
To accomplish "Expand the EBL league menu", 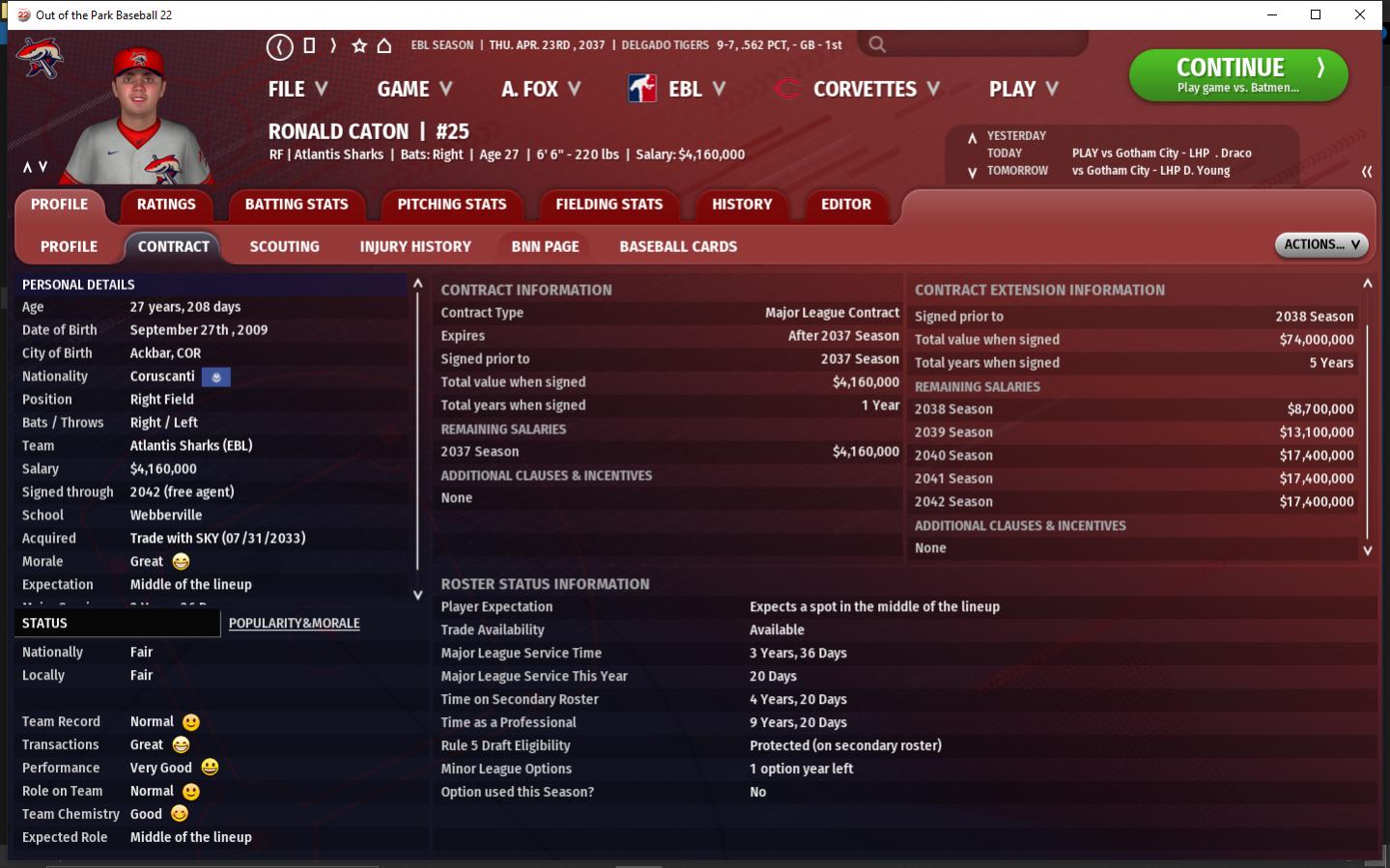I will click(696, 89).
